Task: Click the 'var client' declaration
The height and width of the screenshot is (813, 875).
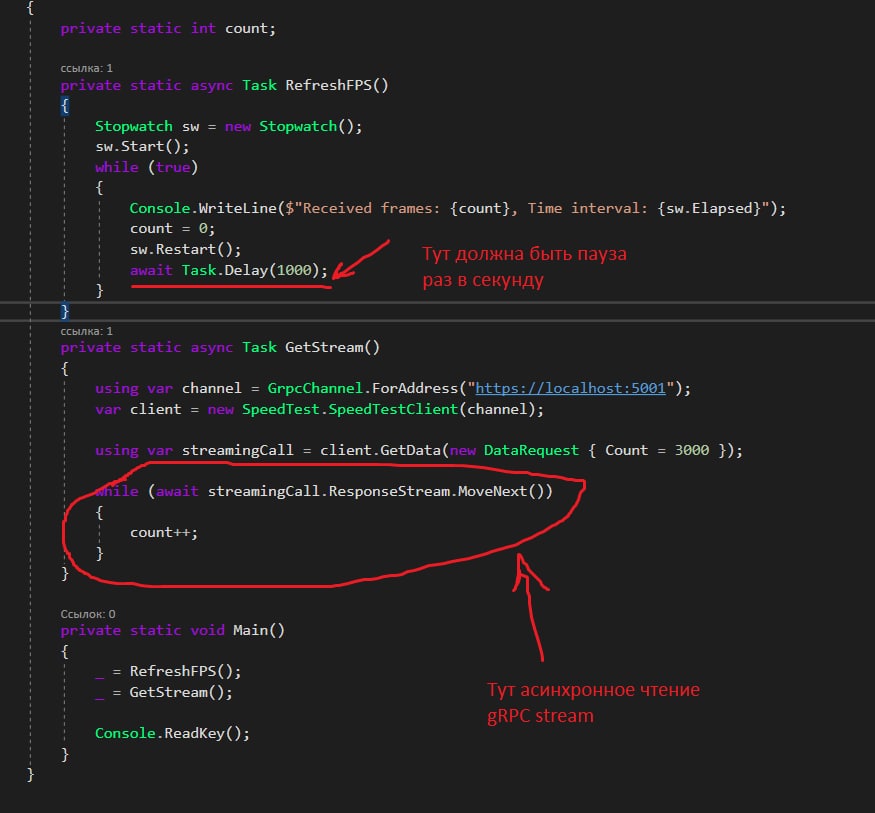Action: click(138, 409)
